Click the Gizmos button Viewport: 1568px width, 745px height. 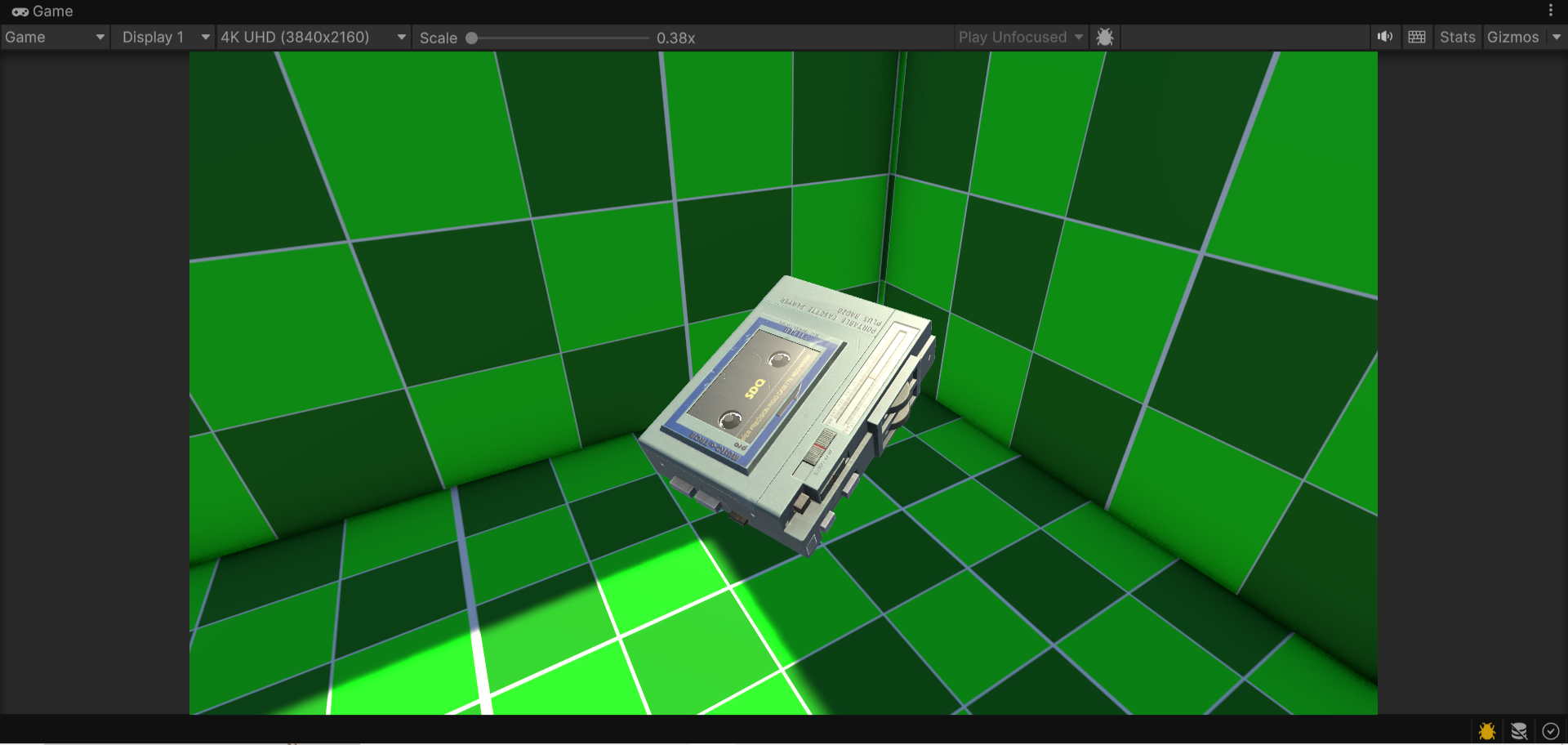(1512, 37)
